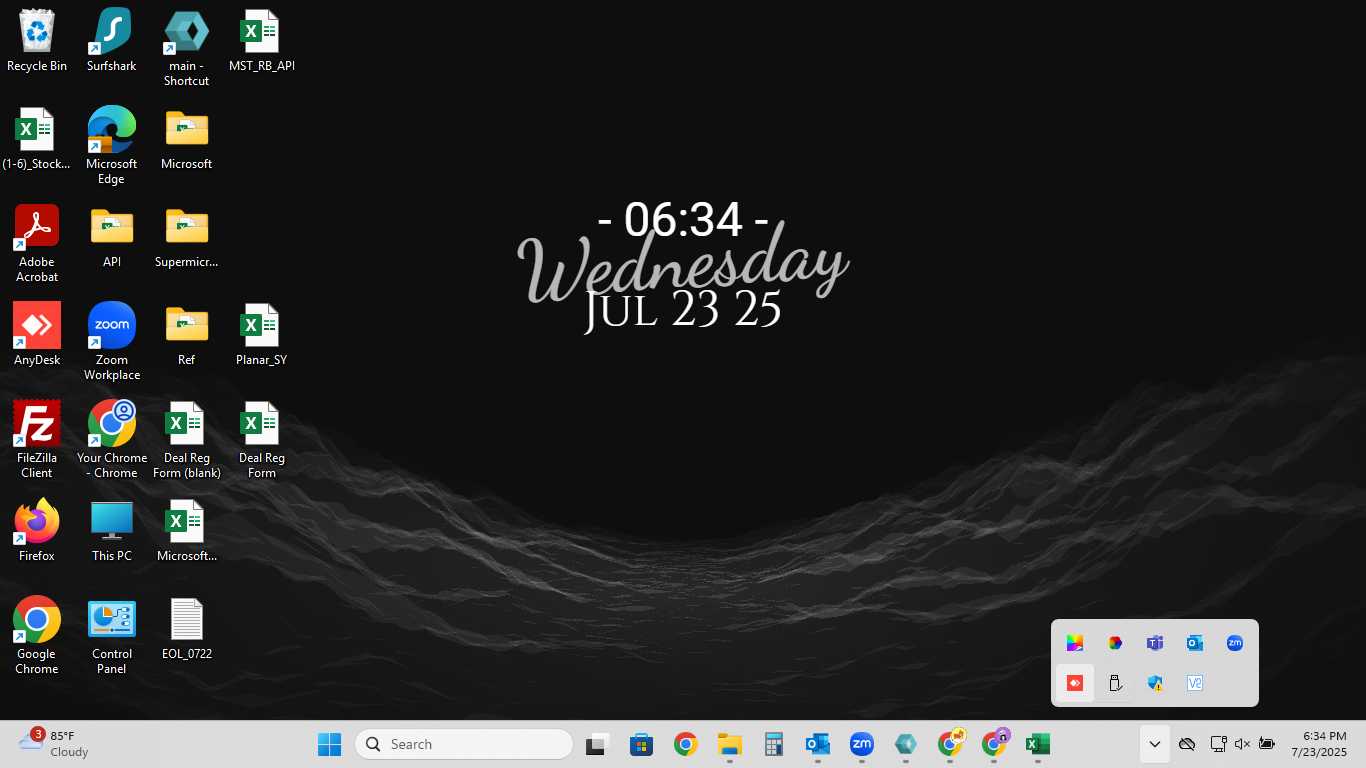Image resolution: width=1366 pixels, height=768 pixels.
Task: Click the Outlook icon in tray overflow
Action: (x=1195, y=643)
